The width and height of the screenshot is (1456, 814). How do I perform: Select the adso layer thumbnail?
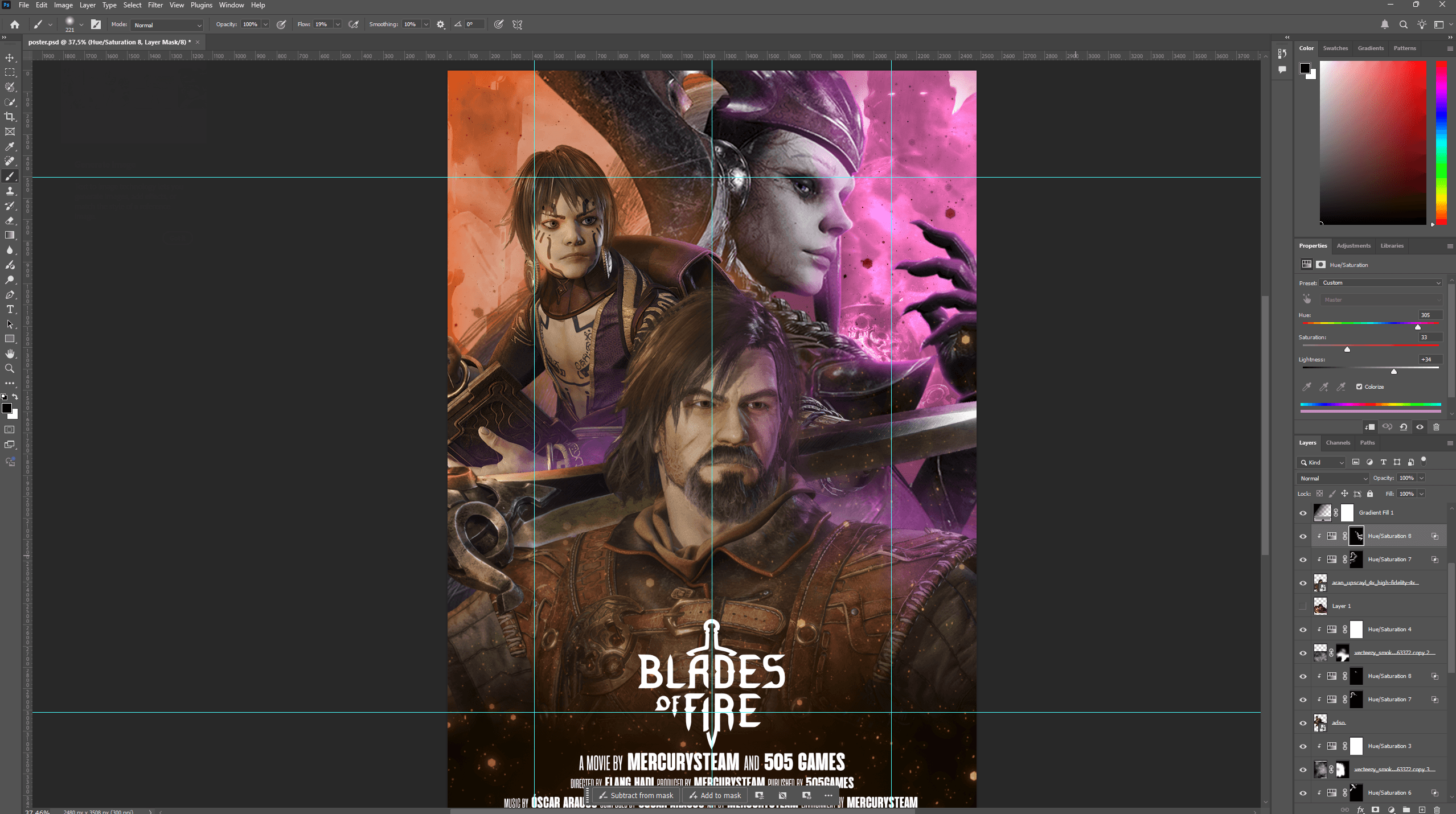[x=1320, y=723]
